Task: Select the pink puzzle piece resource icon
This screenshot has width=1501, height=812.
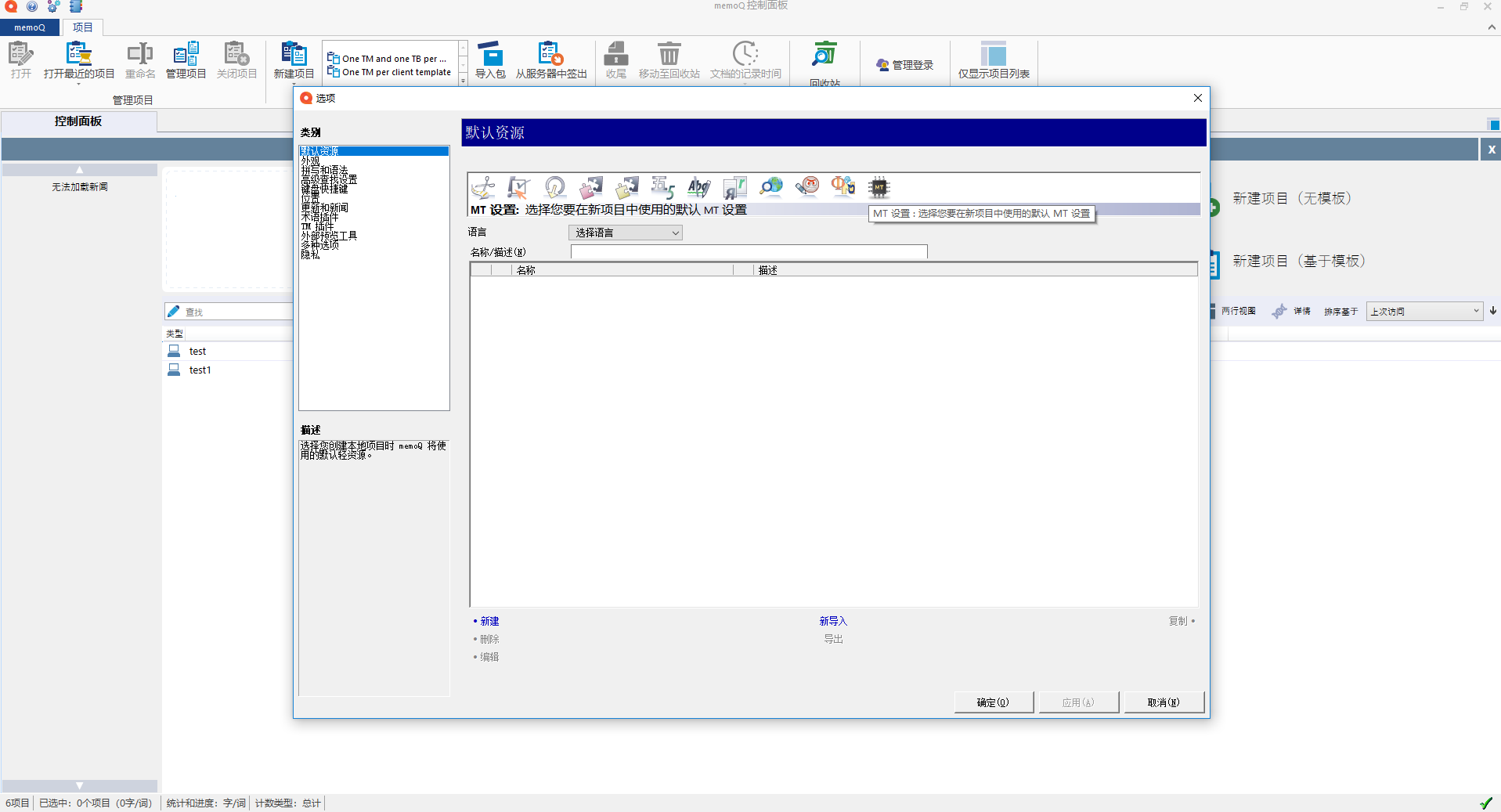Action: (591, 187)
